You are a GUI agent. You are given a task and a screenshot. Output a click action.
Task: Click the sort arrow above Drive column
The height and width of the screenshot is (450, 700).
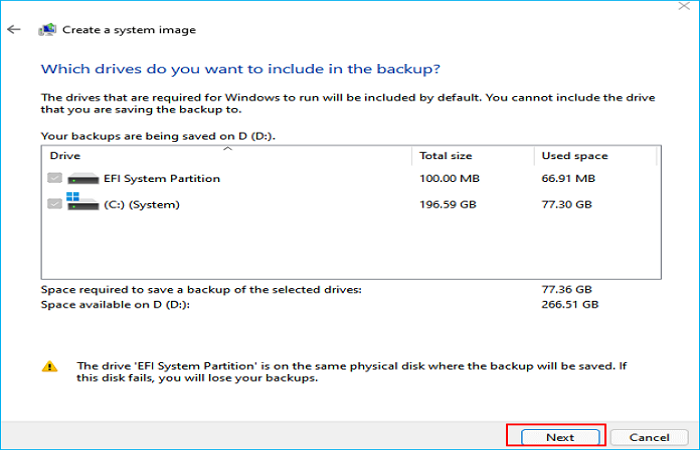tap(228, 148)
